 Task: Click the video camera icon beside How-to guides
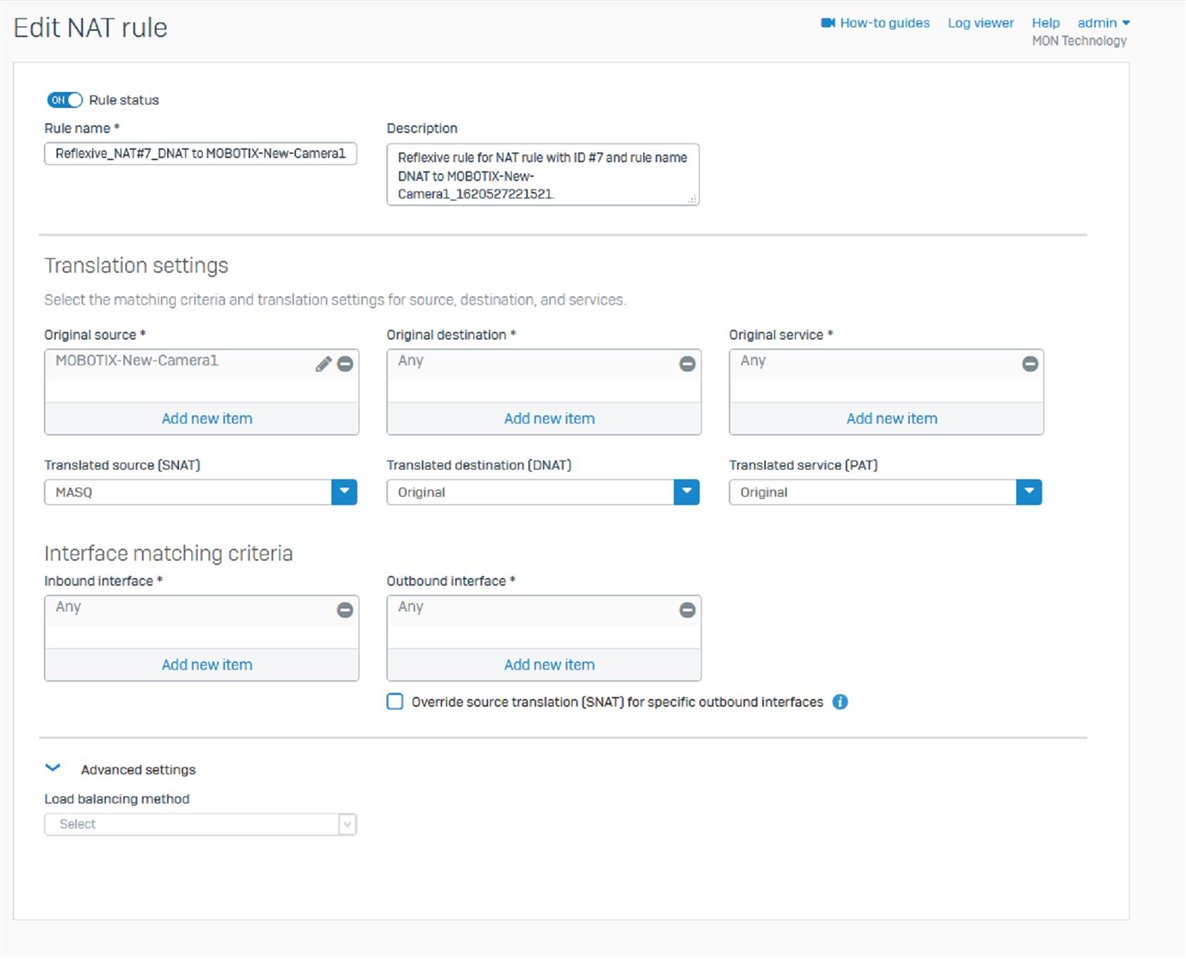(827, 23)
